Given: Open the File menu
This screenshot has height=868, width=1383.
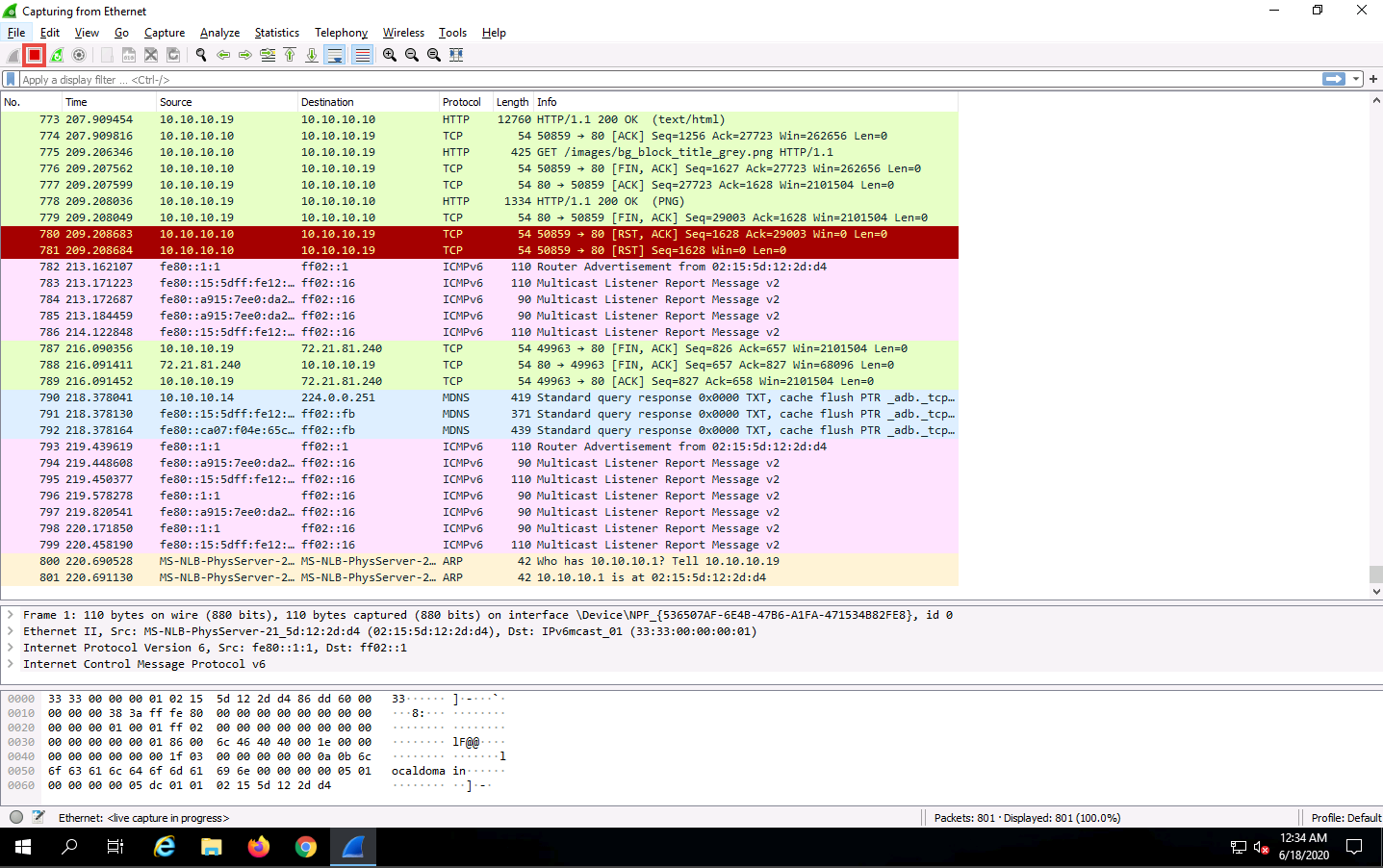Looking at the screenshot, I should (x=16, y=33).
